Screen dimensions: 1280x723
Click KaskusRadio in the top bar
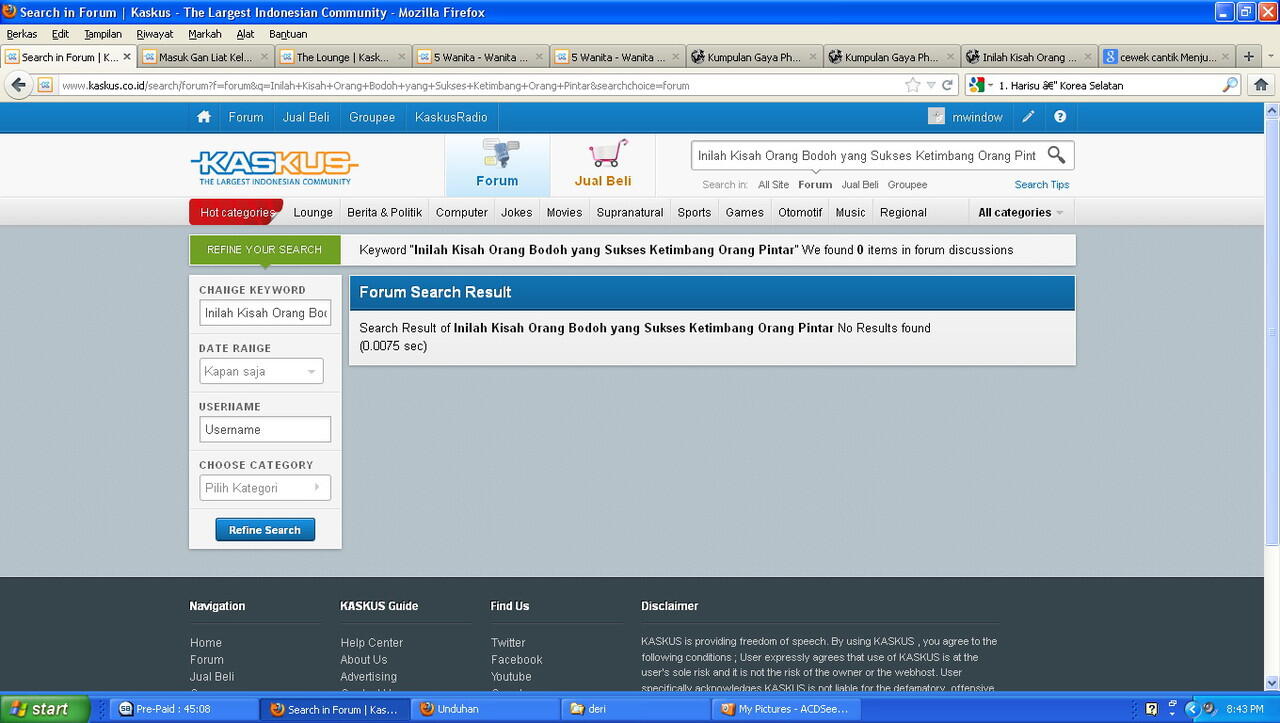451,117
